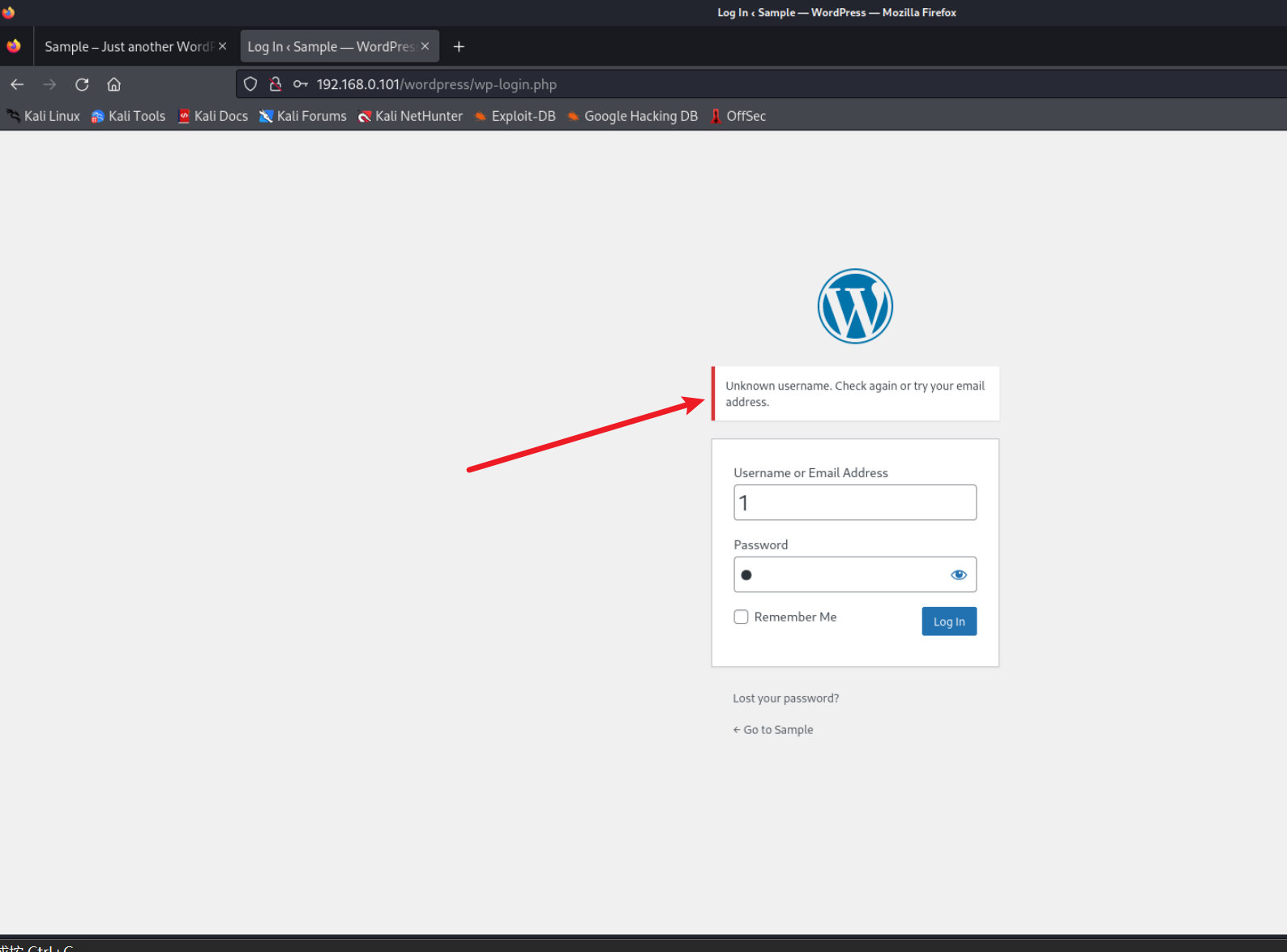Click the Username or Email Address field
This screenshot has width=1287, height=952.
click(x=855, y=502)
